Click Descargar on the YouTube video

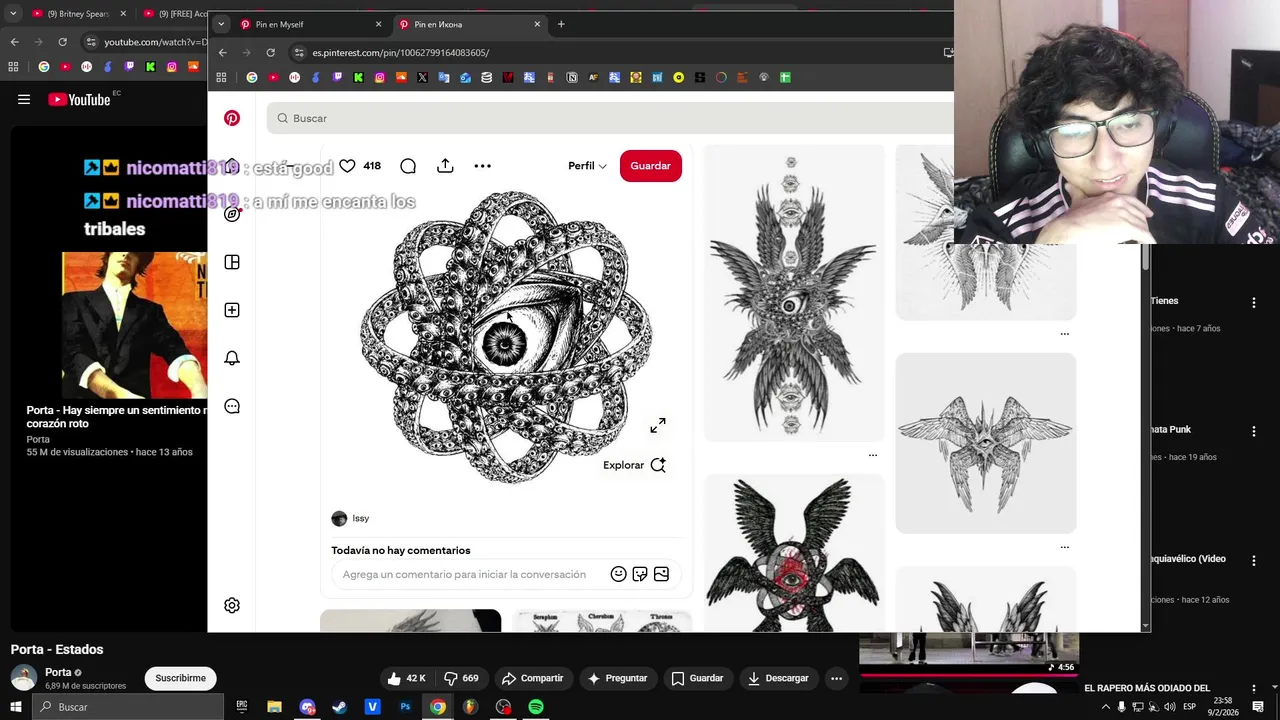pos(779,678)
